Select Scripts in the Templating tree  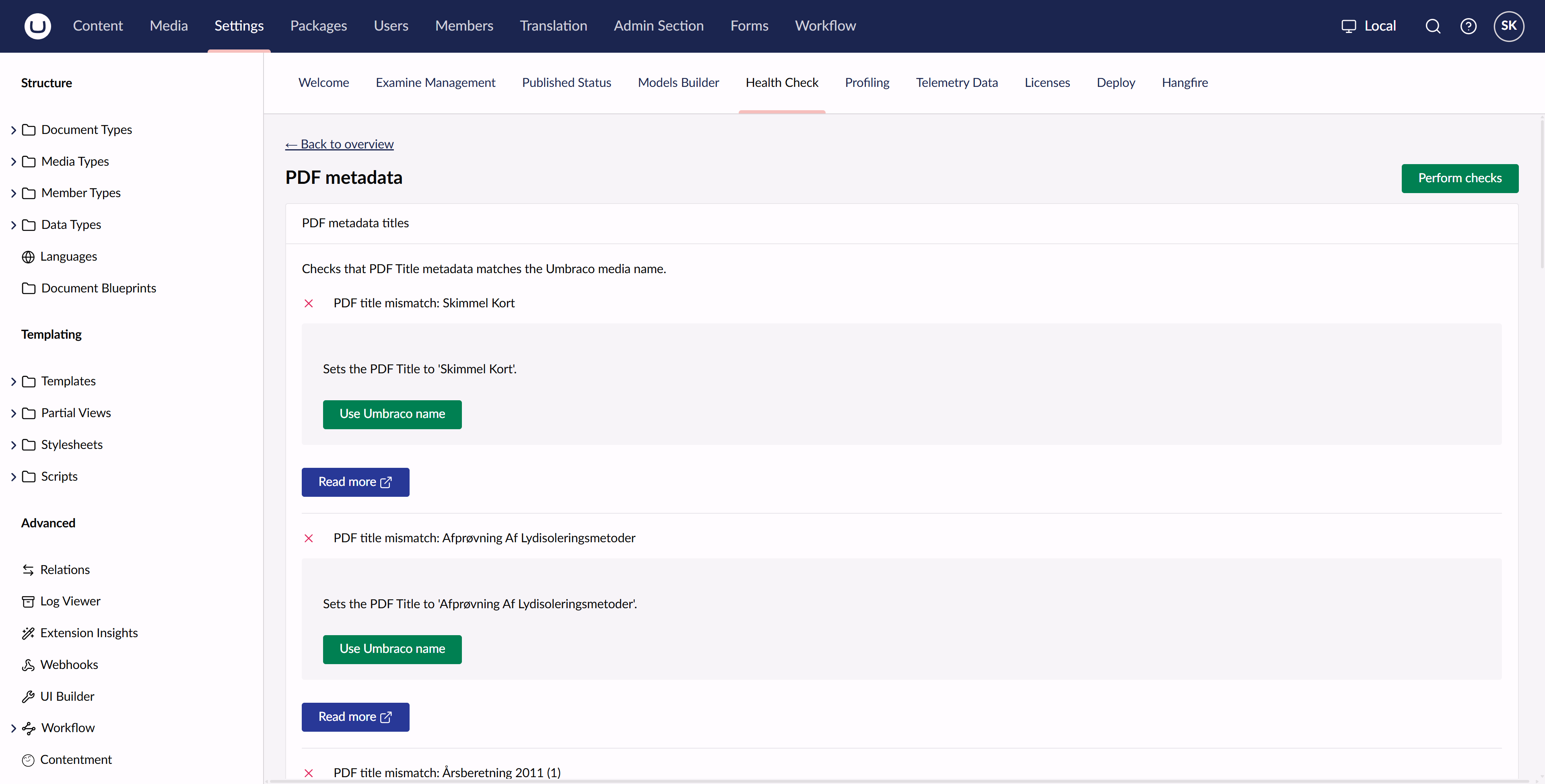coord(60,476)
